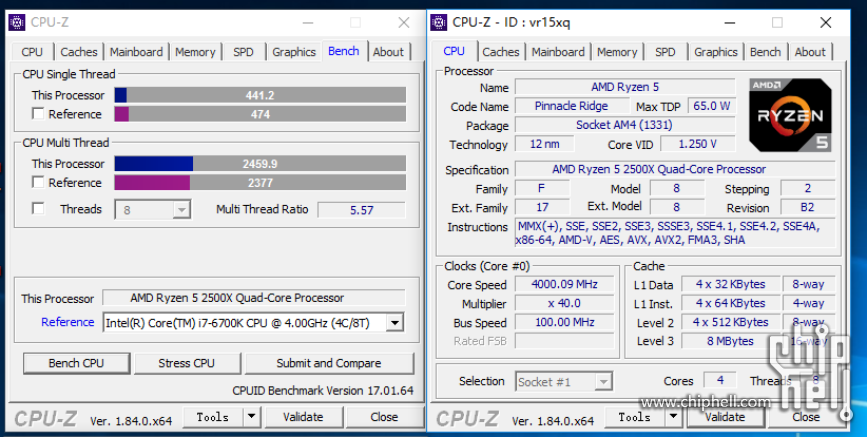Click the L1 Data value 4 x 32 KBytes
867x437 pixels.
730,284
